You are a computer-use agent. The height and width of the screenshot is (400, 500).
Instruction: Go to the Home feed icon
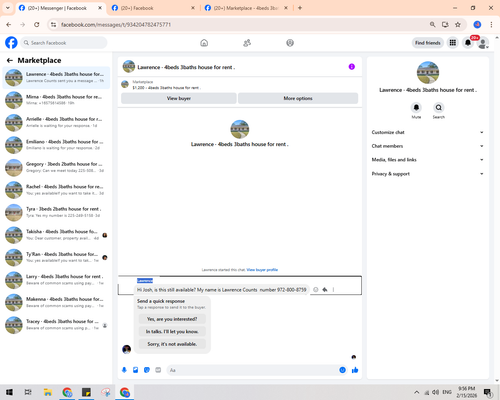pos(204,43)
